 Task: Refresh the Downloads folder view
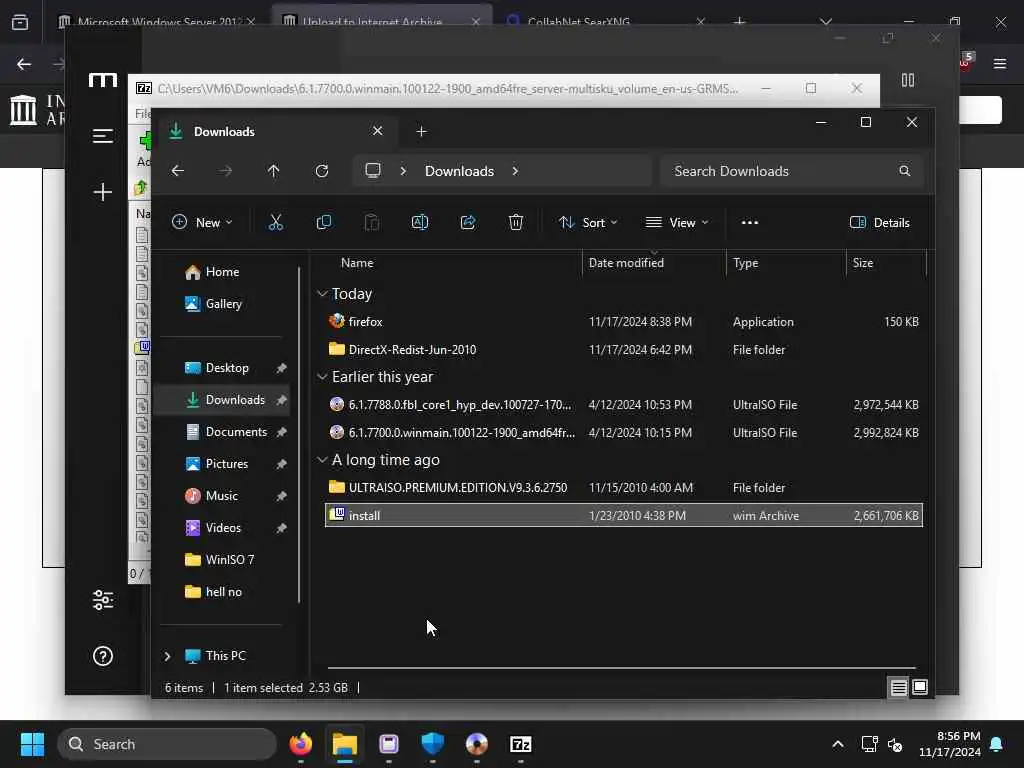(x=322, y=171)
